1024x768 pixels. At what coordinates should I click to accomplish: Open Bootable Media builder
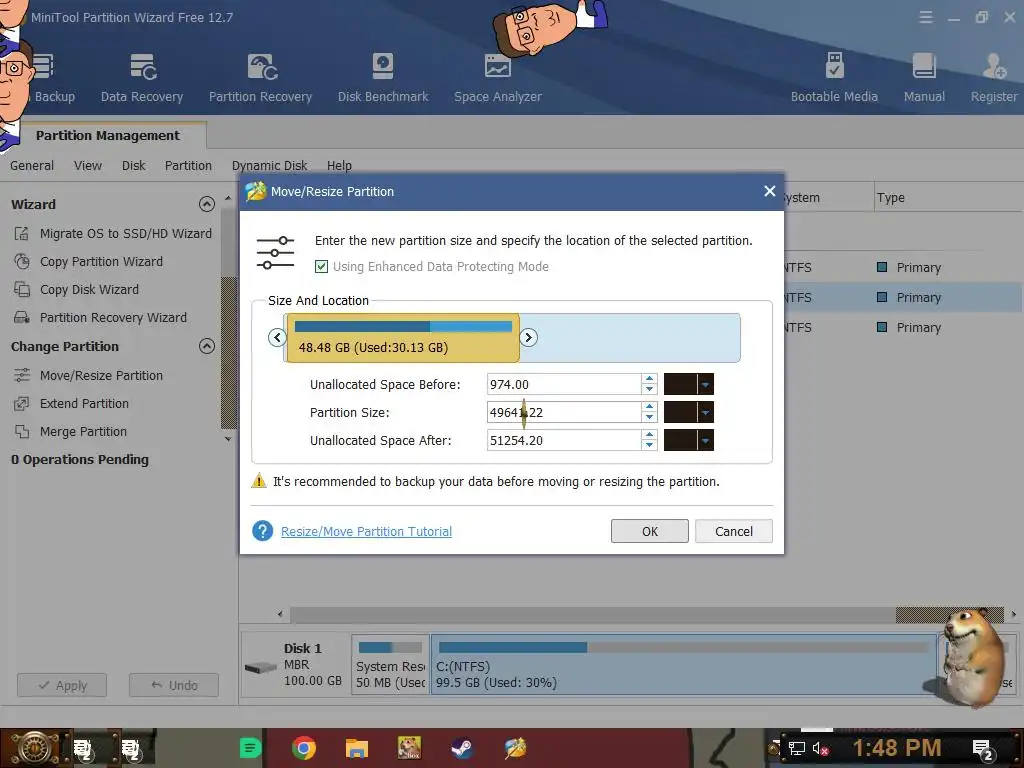tap(834, 78)
